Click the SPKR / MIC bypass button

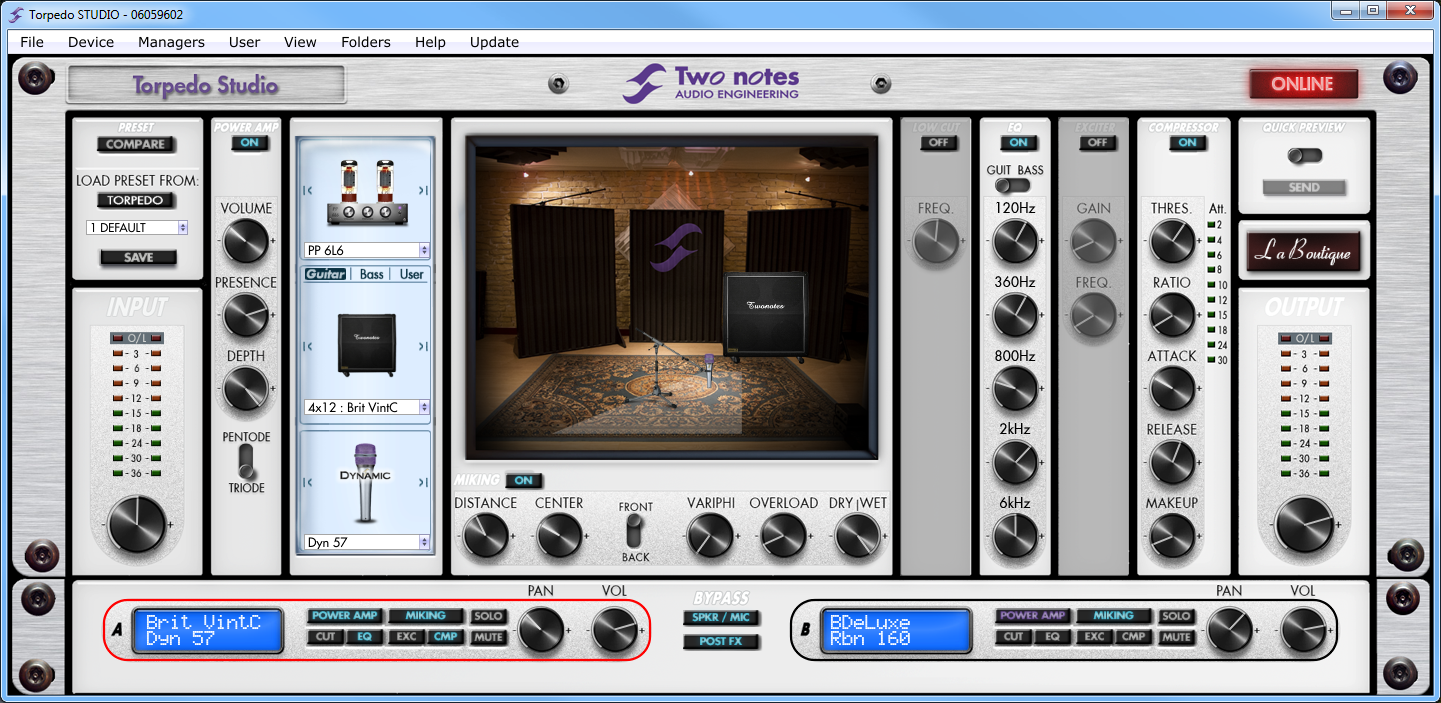click(x=722, y=617)
